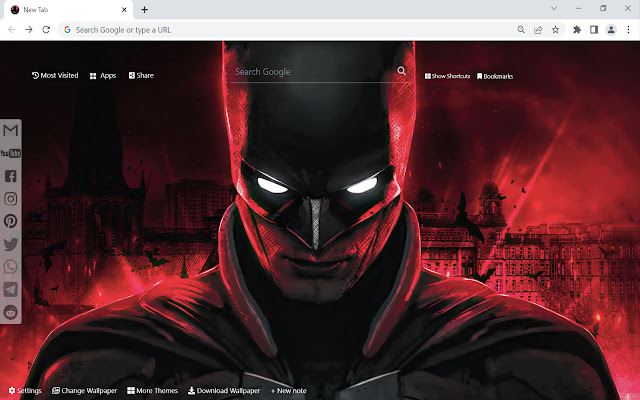Open the Most Visited list

pos(55,76)
